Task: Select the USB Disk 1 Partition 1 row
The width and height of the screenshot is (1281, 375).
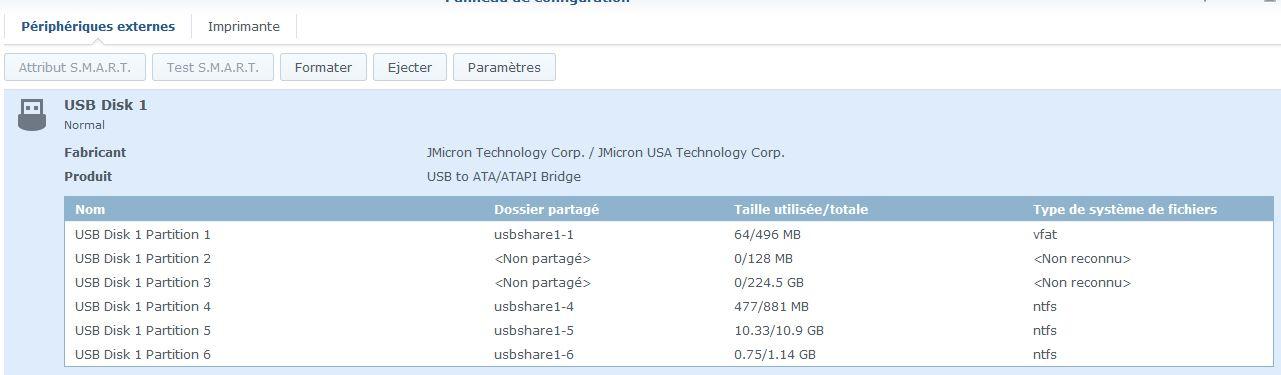Action: click(x=669, y=234)
